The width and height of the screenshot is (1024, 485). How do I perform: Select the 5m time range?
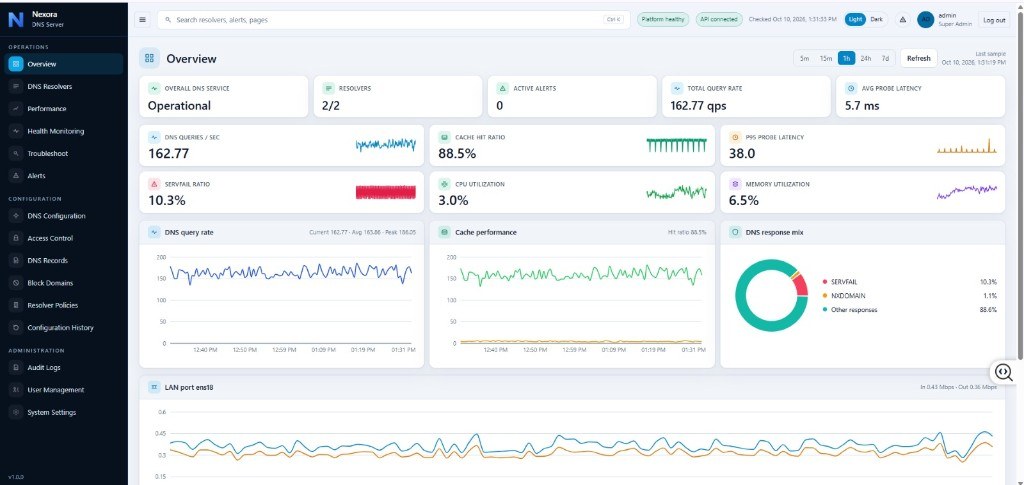click(805, 58)
